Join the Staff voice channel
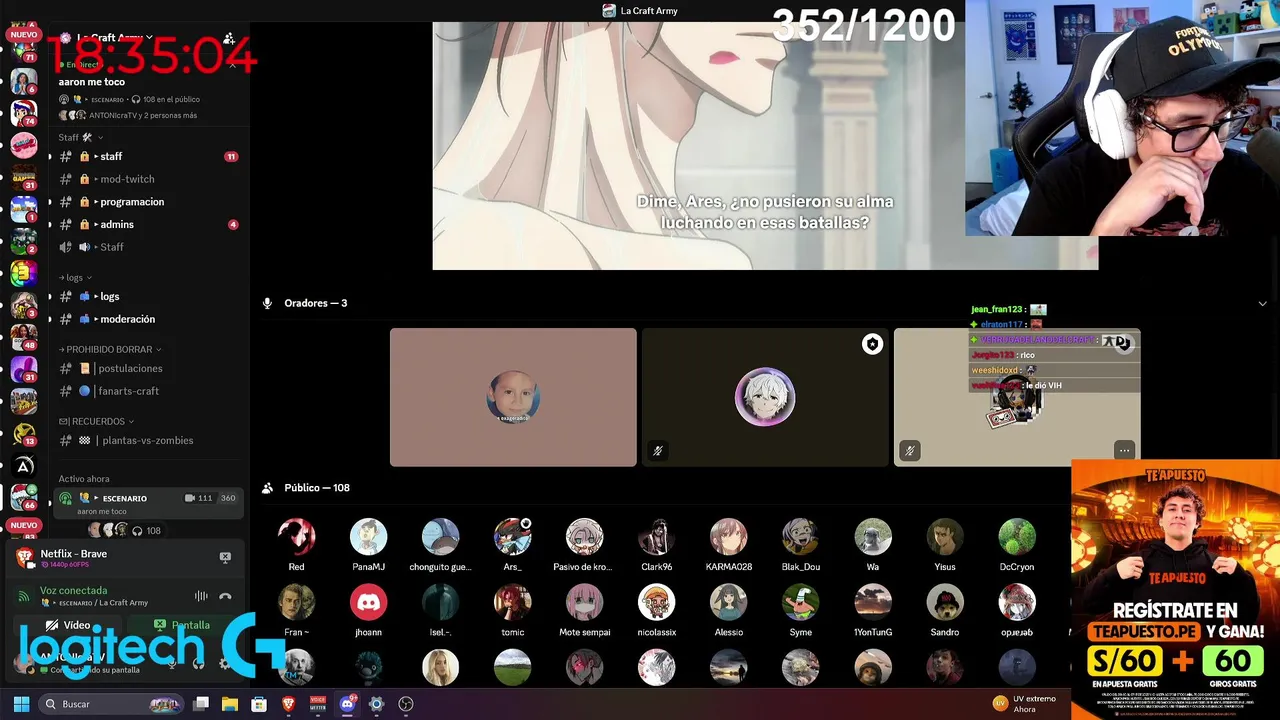This screenshot has height=720, width=1280. coord(148,247)
